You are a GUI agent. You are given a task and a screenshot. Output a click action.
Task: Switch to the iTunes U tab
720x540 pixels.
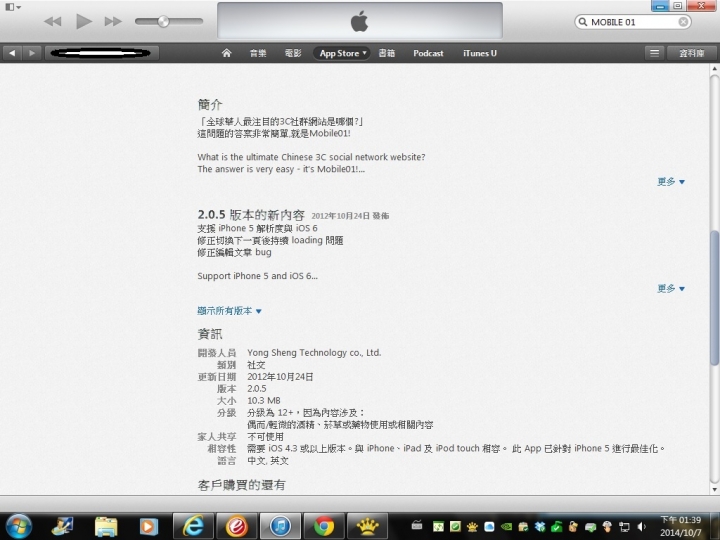(480, 53)
